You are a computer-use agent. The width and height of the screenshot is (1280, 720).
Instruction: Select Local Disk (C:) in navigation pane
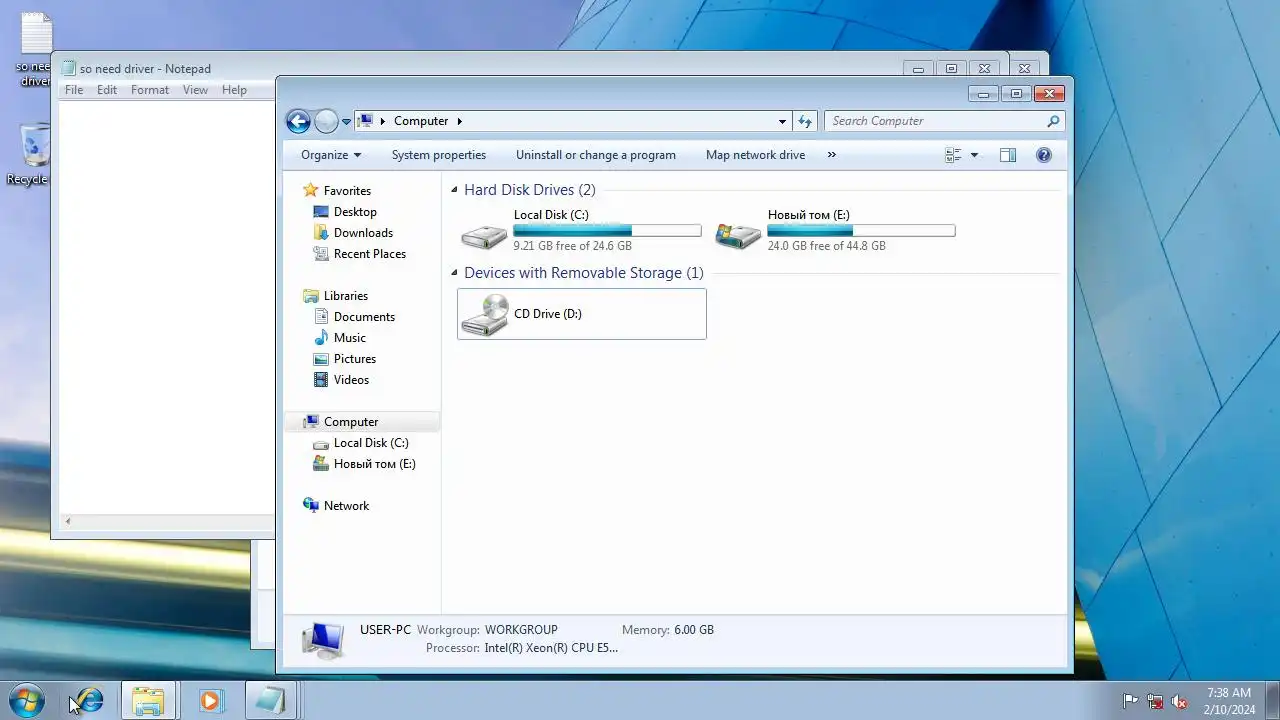click(x=371, y=443)
